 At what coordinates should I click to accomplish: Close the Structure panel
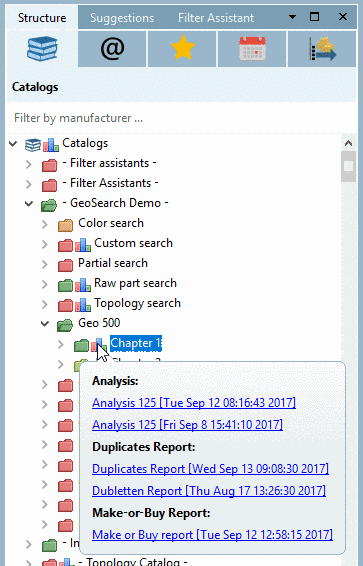pos(343,17)
